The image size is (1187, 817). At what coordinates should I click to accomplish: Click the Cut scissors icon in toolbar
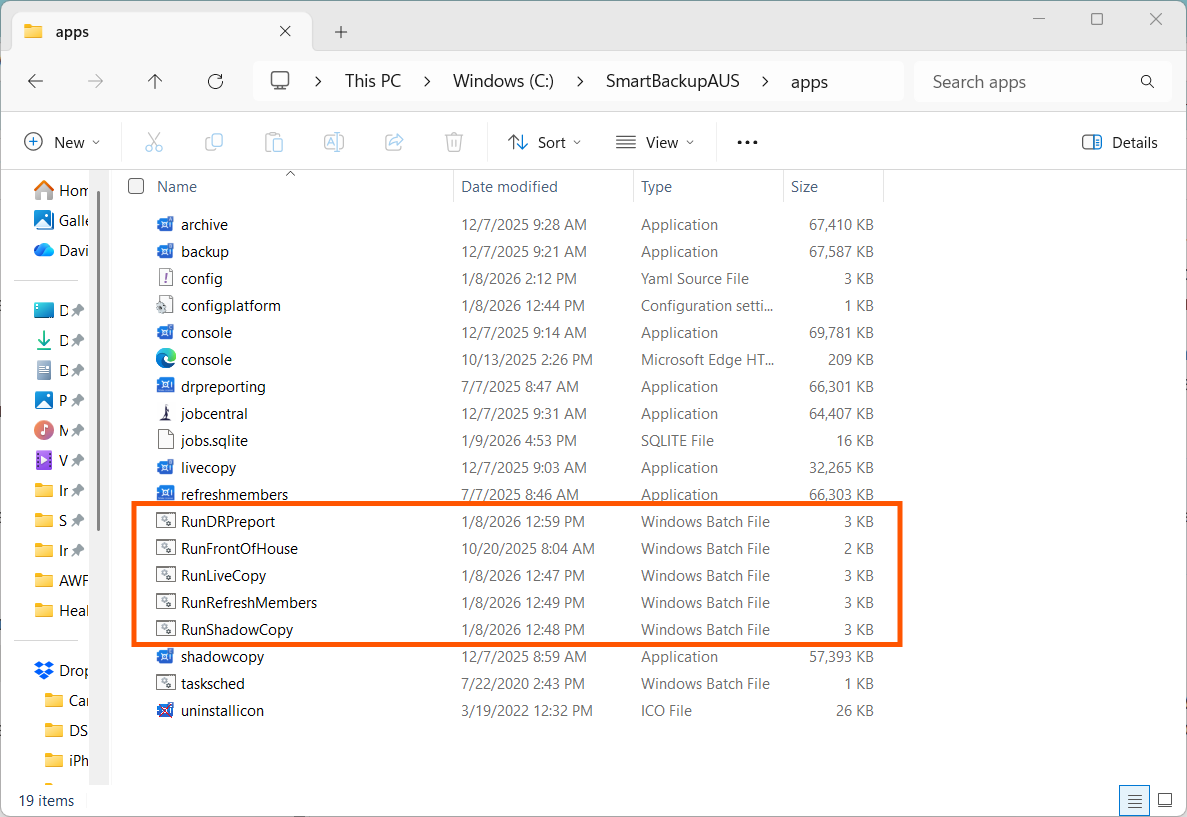pos(154,142)
